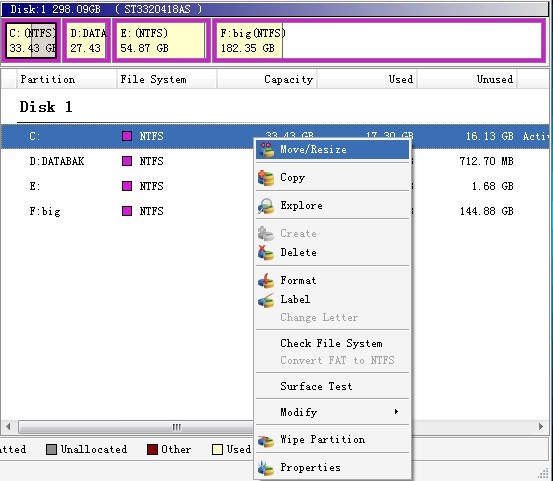Click the Unallocated legend label
Image resolution: width=553 pixels, height=481 pixels.
94,449
